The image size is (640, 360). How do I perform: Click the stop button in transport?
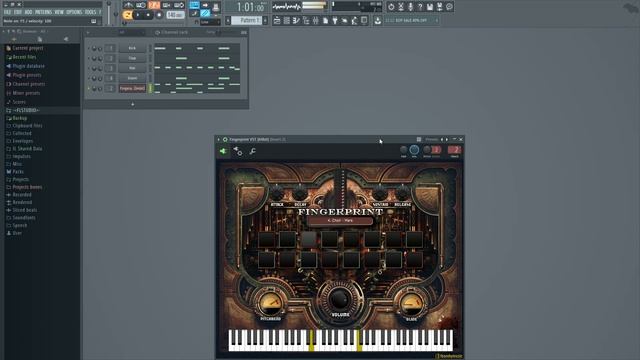click(149, 15)
